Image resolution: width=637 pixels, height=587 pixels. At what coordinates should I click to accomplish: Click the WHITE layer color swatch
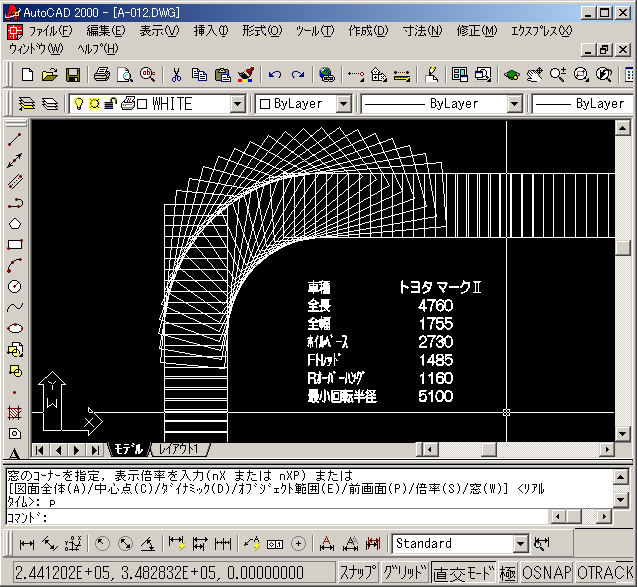click(x=142, y=104)
